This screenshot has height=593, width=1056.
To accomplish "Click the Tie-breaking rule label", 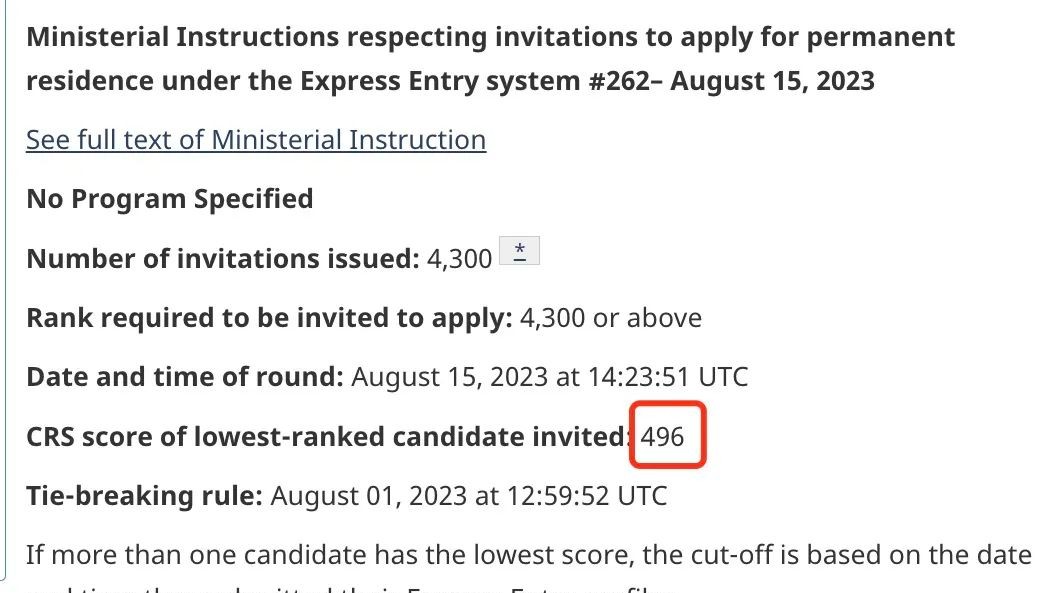I will (x=144, y=496).
